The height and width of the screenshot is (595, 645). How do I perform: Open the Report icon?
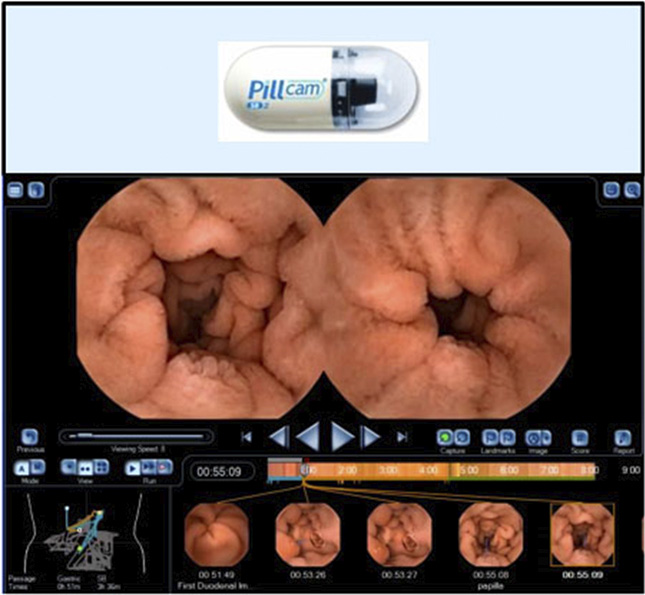pyautogui.click(x=623, y=437)
